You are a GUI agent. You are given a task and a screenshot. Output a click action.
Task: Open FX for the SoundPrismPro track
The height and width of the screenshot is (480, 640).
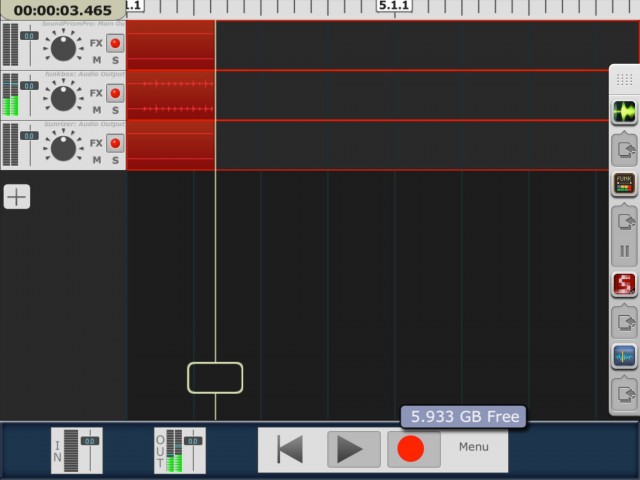point(96,44)
